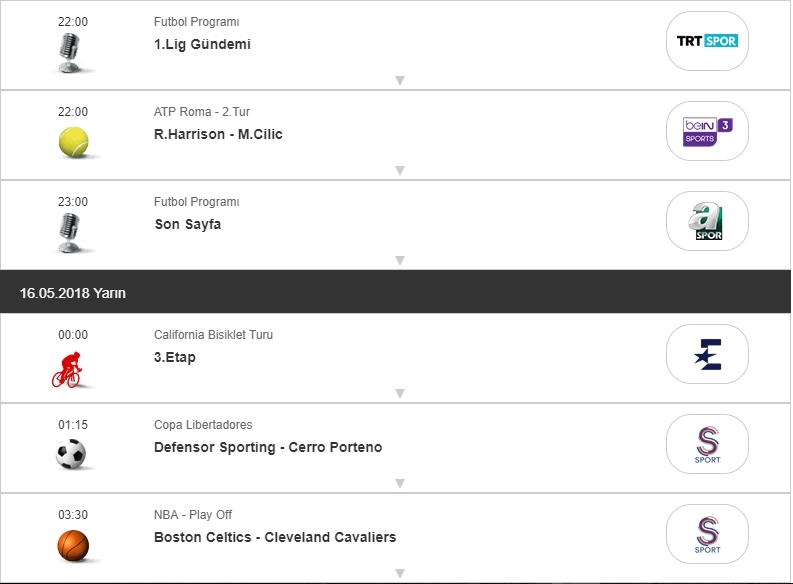Open S Sport logo beside Copa Libertadores
This screenshot has height=584, width=793.
point(707,444)
